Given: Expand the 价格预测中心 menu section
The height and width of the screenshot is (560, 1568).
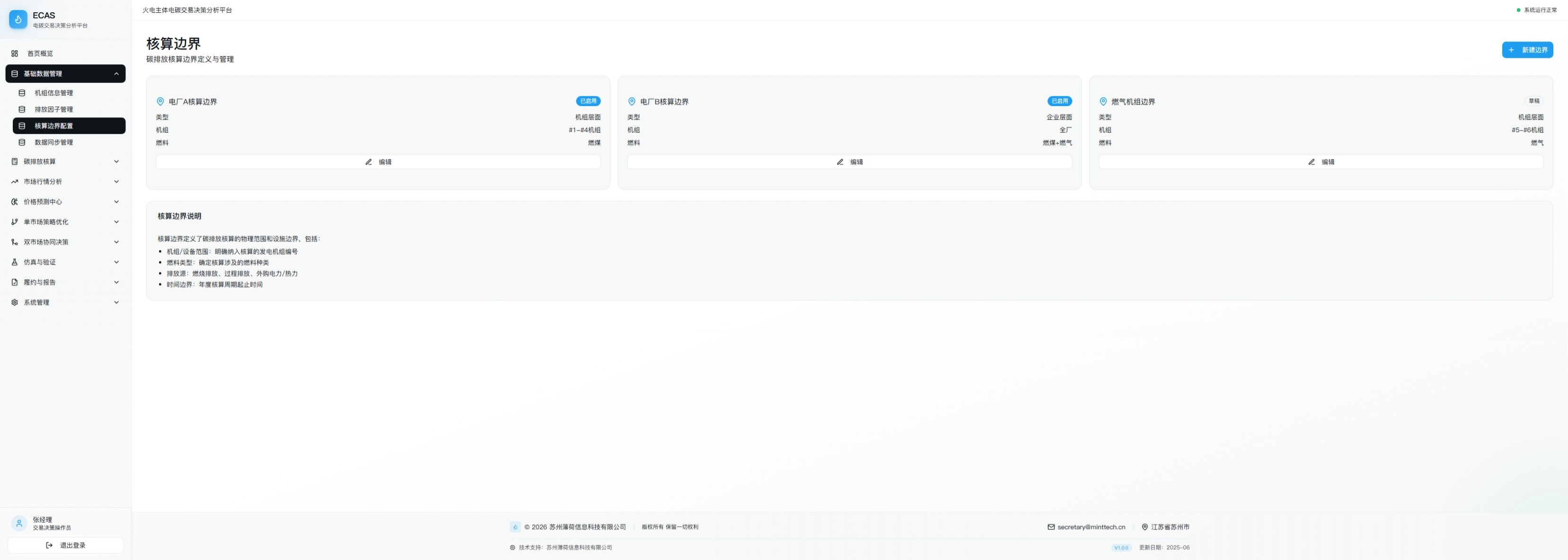Looking at the screenshot, I should [116, 202].
